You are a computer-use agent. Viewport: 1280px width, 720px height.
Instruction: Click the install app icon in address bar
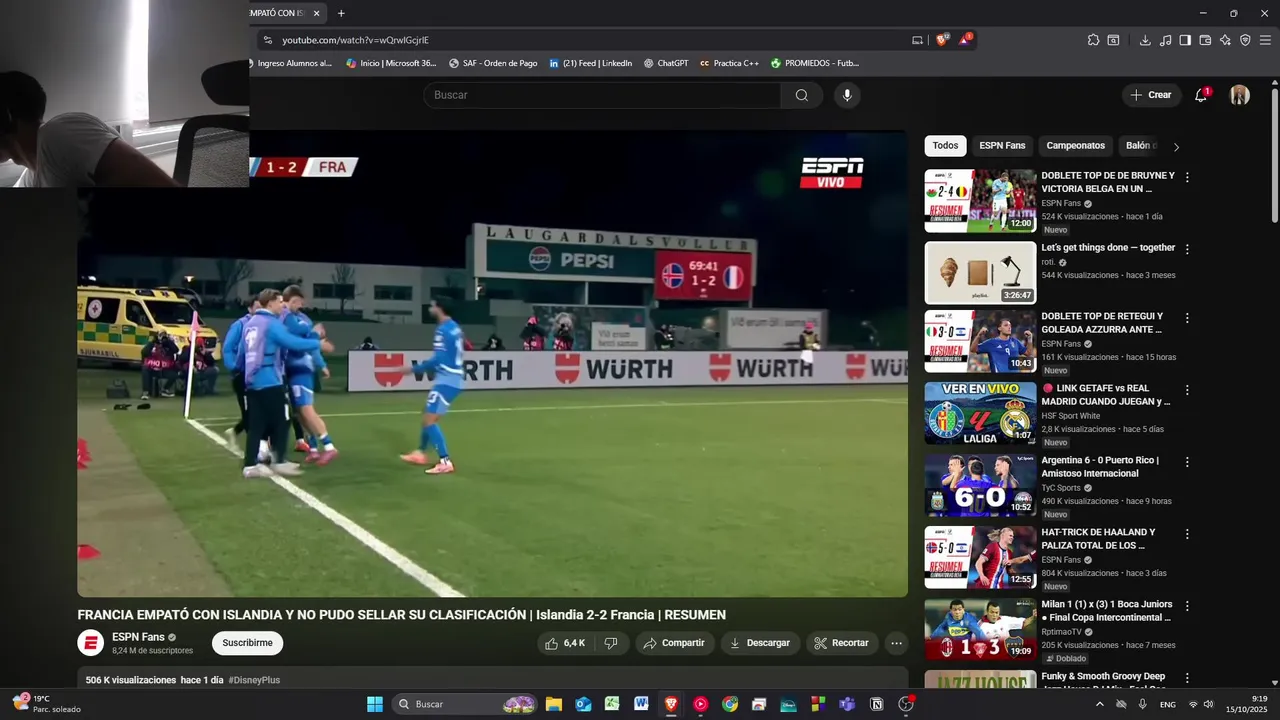point(917,40)
